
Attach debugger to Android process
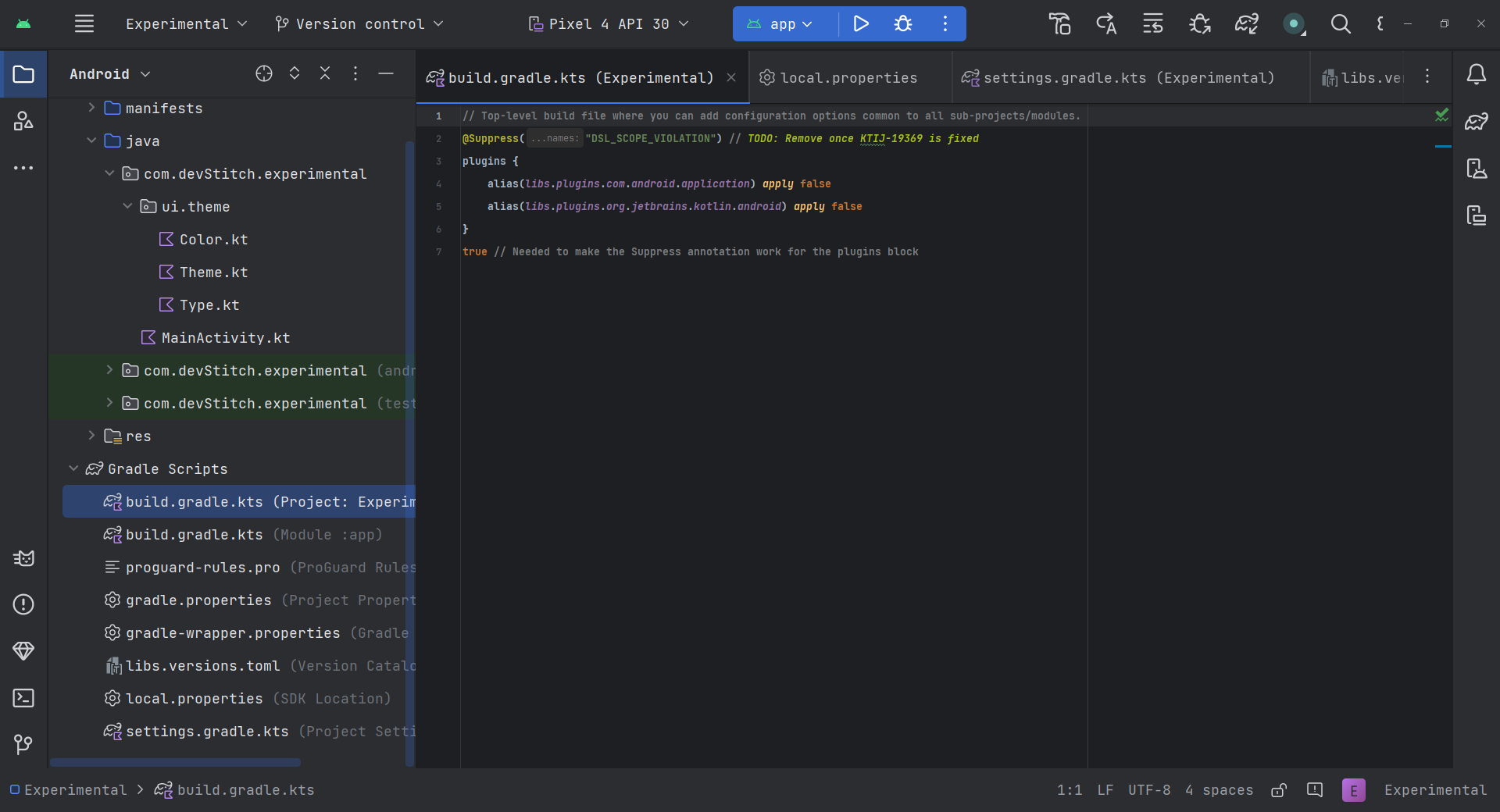coord(1200,24)
